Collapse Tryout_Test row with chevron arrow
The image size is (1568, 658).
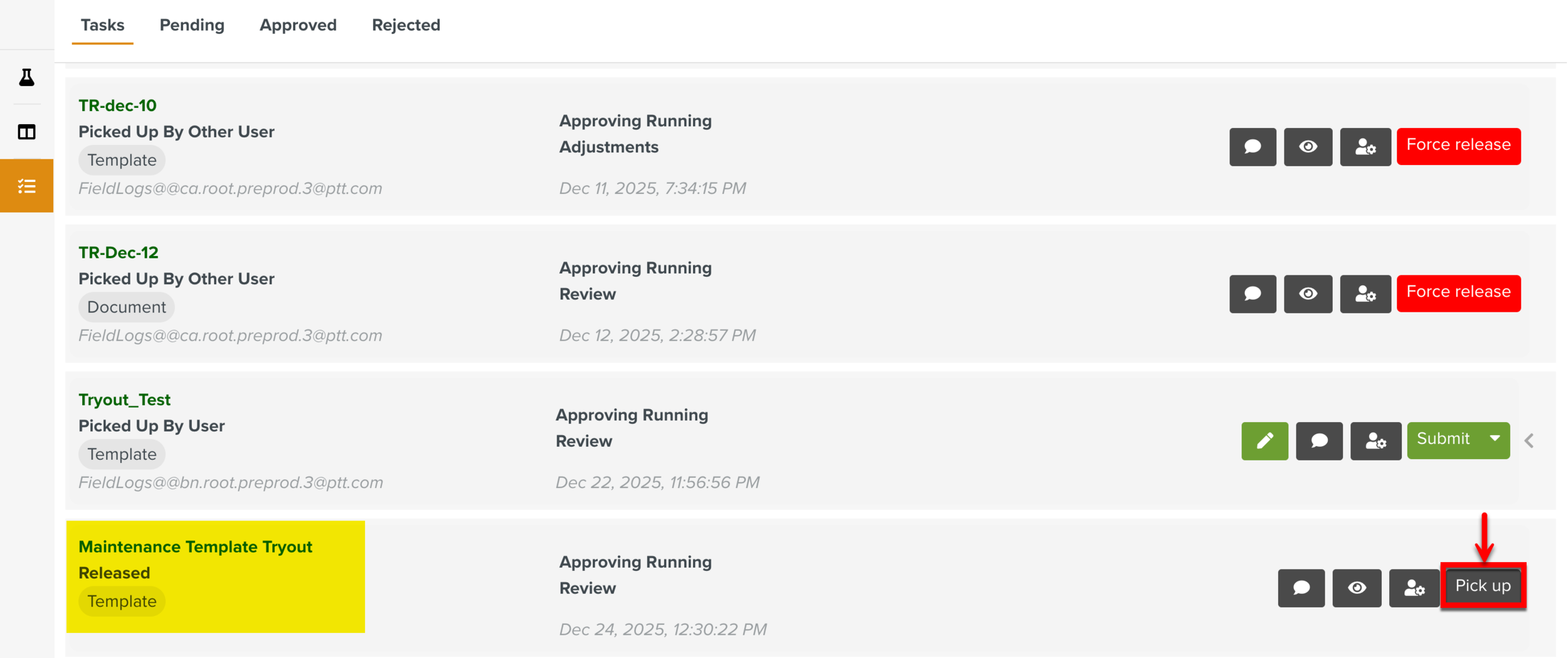coord(1529,441)
